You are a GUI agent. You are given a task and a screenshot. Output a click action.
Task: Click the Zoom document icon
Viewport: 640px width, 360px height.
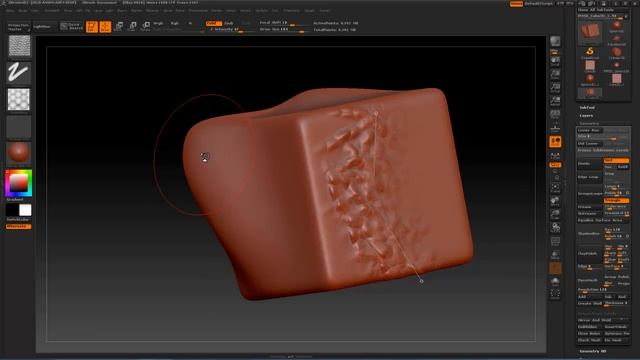555,75
